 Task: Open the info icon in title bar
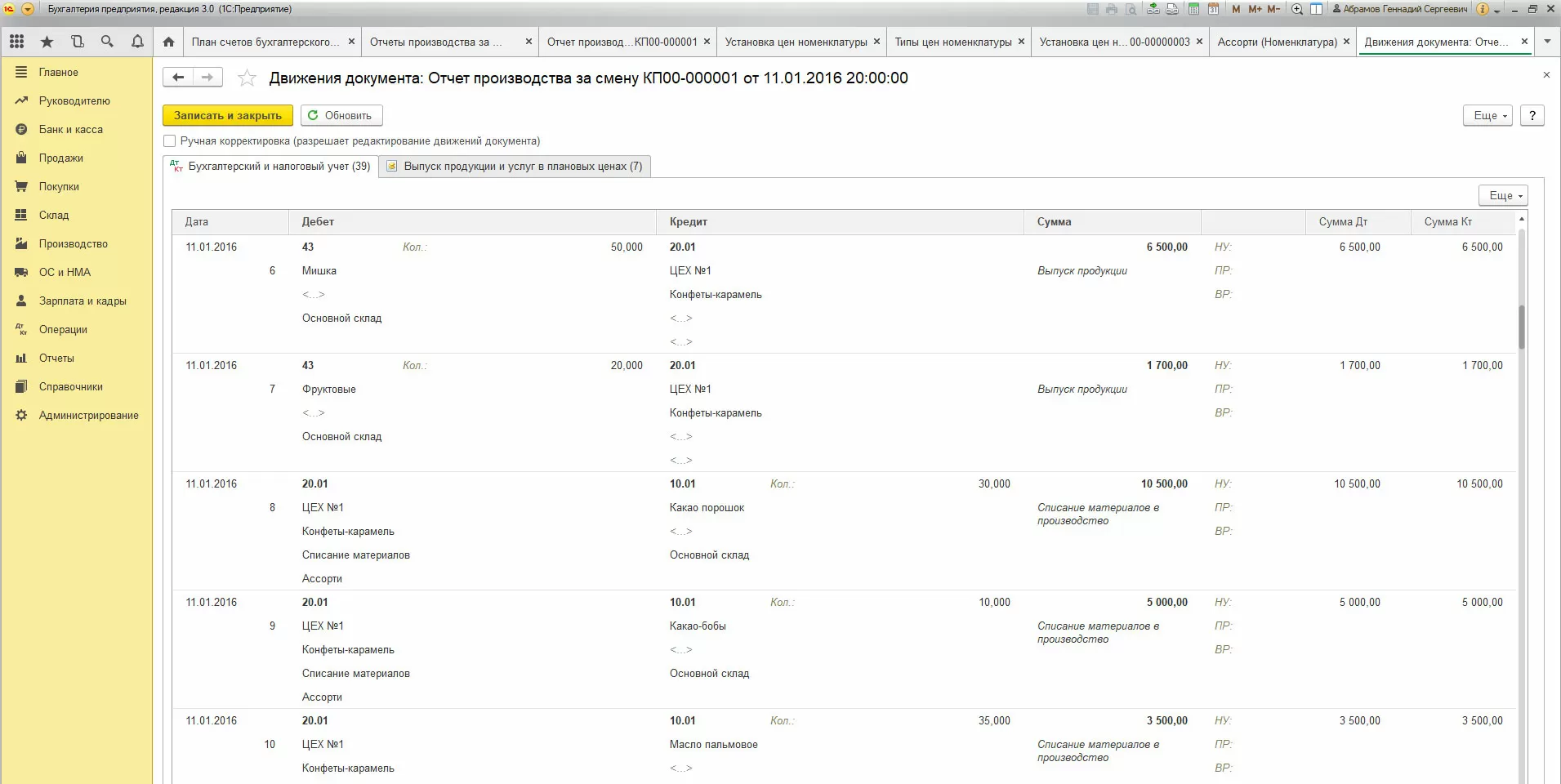pos(1483,9)
